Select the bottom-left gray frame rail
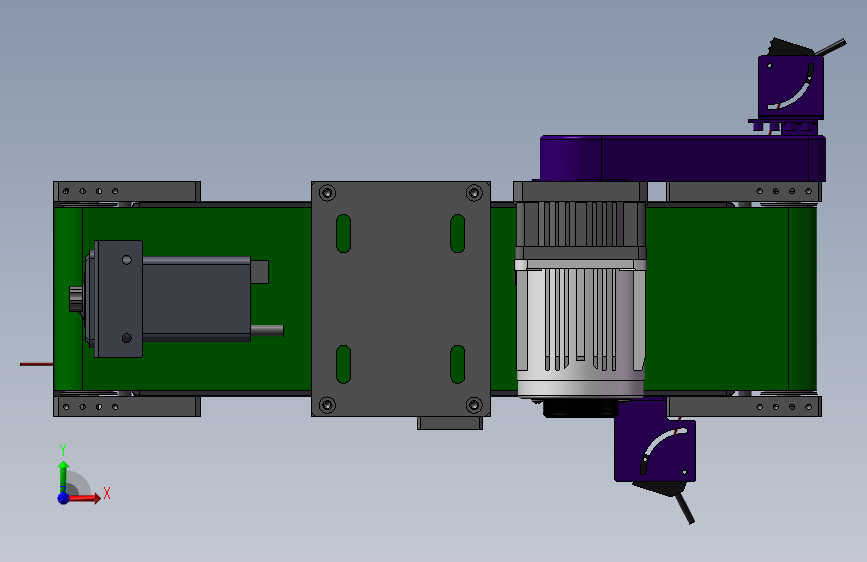The width and height of the screenshot is (867, 562). pyautogui.click(x=127, y=407)
